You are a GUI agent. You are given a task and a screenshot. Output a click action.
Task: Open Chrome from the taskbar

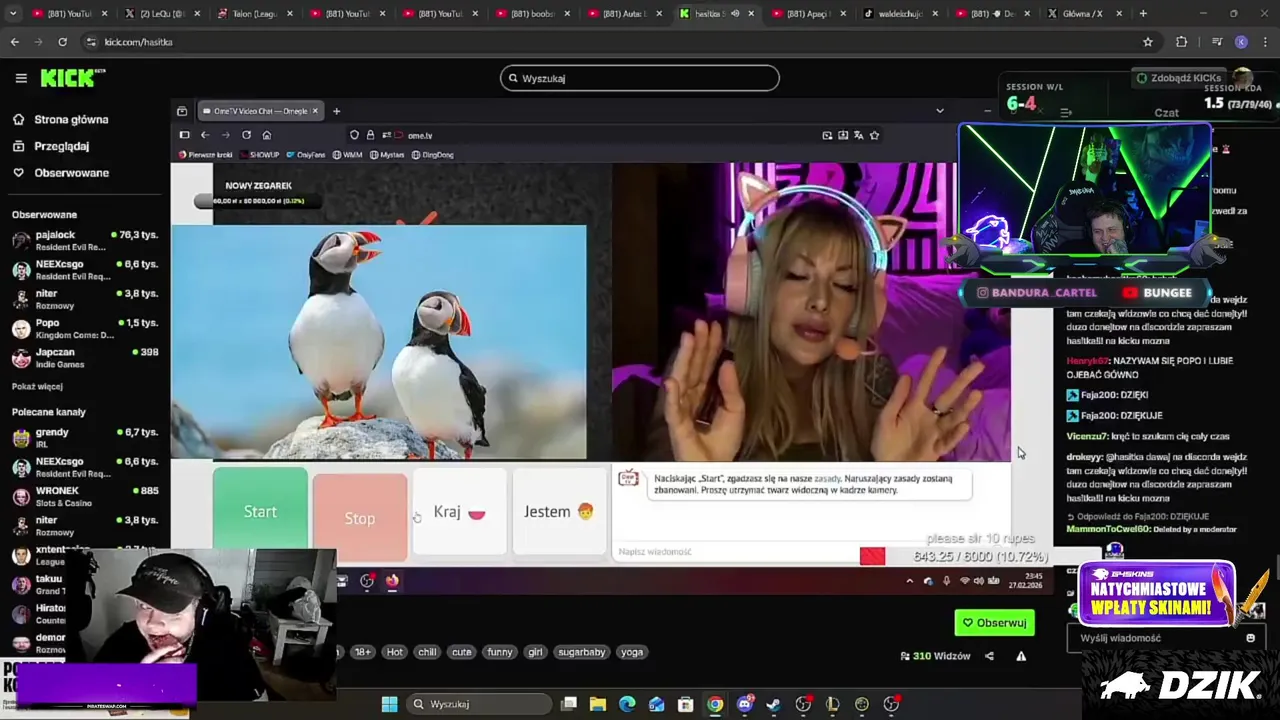pos(715,704)
